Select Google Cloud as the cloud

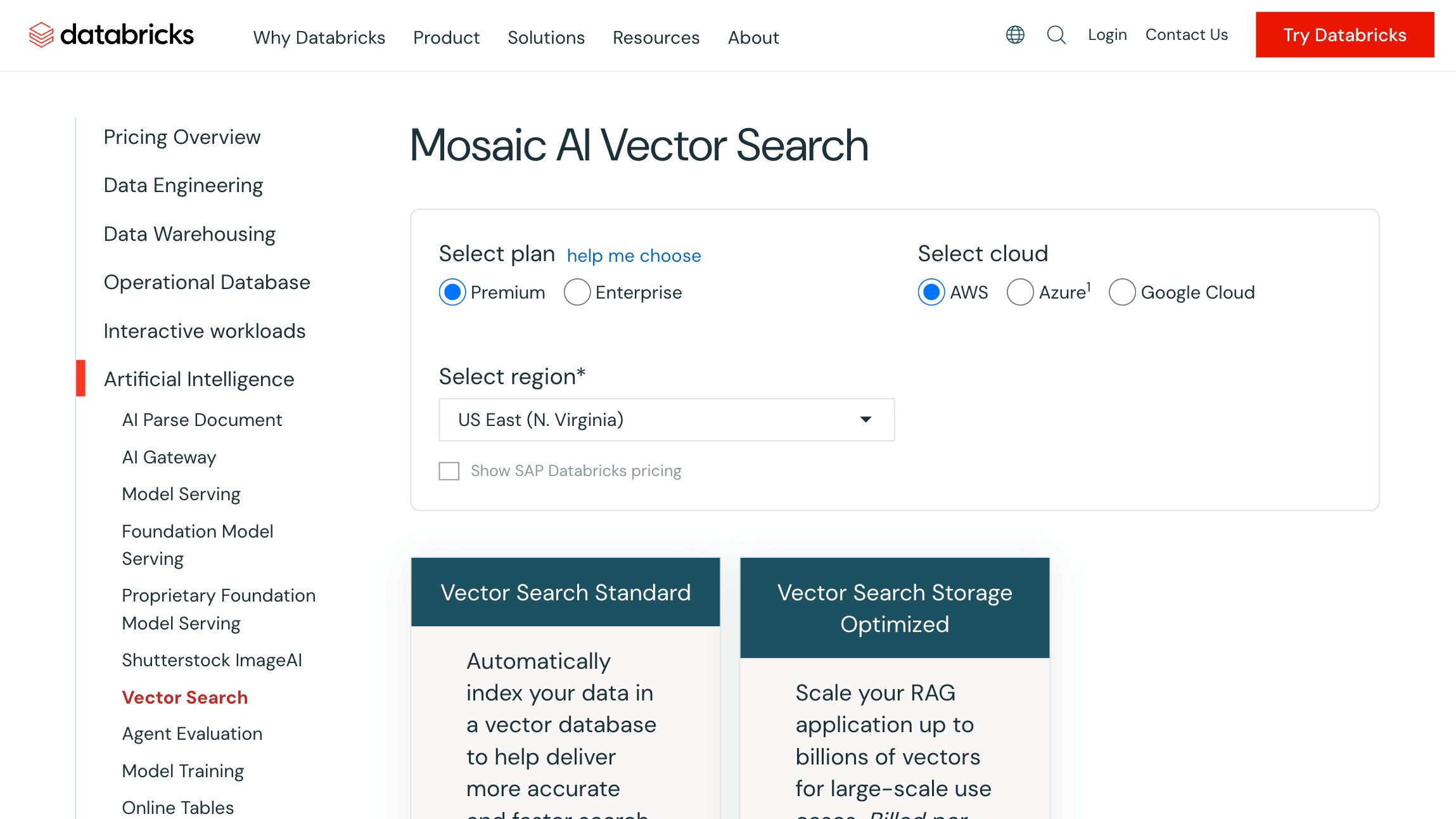tap(1123, 292)
